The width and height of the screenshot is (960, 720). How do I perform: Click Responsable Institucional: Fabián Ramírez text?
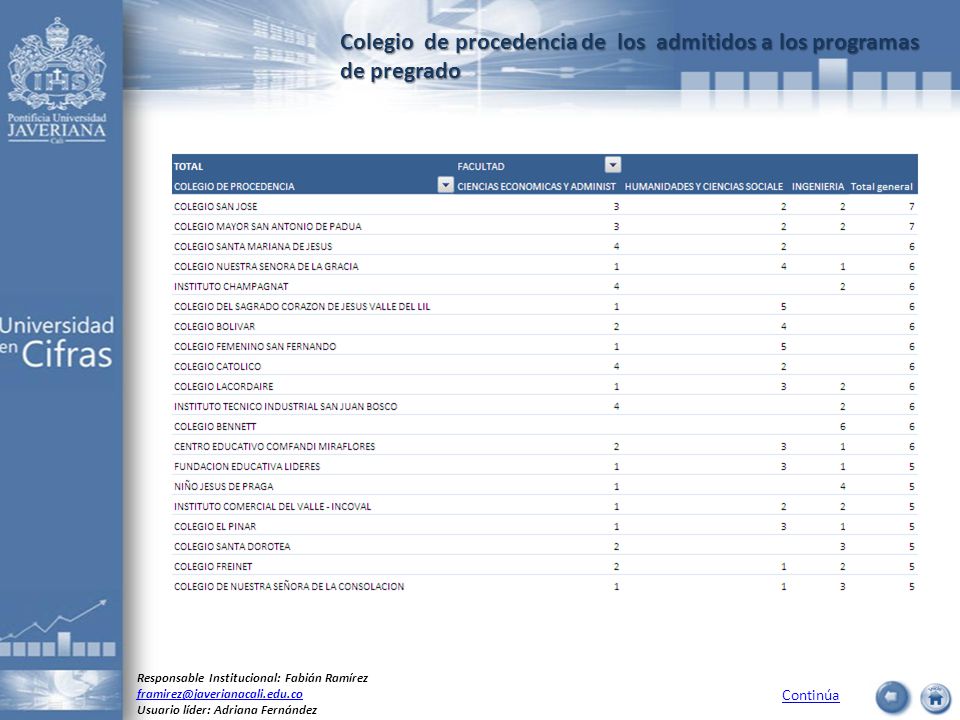[252, 678]
